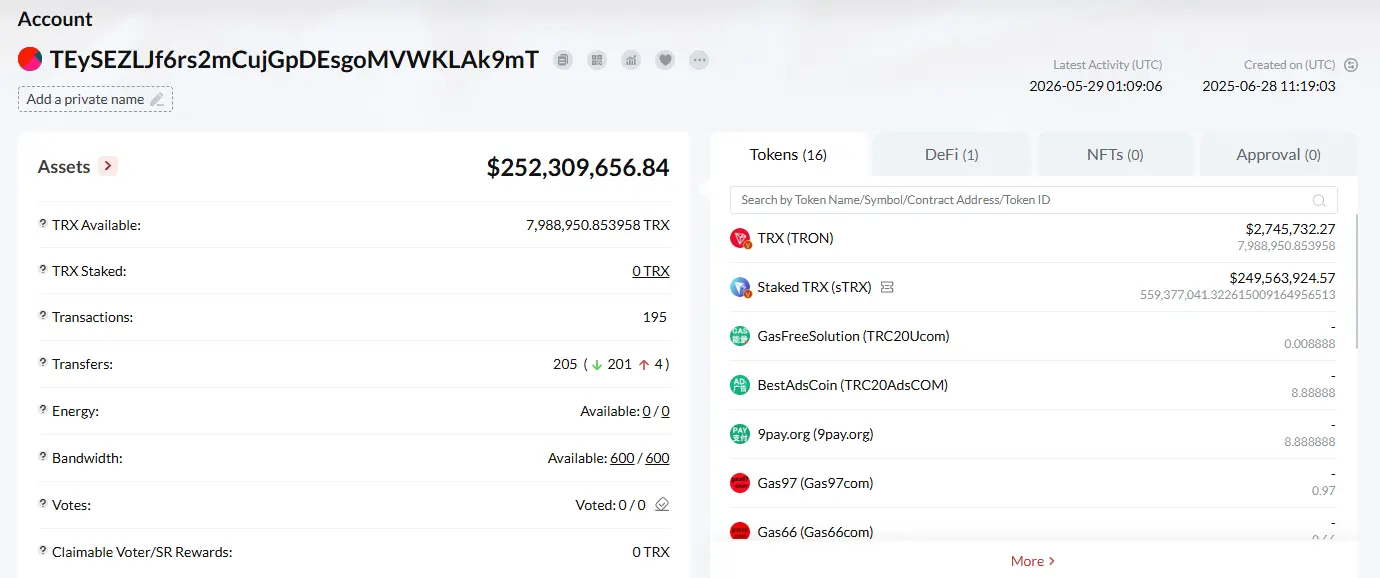Click the Energy available 0 link

647,411
